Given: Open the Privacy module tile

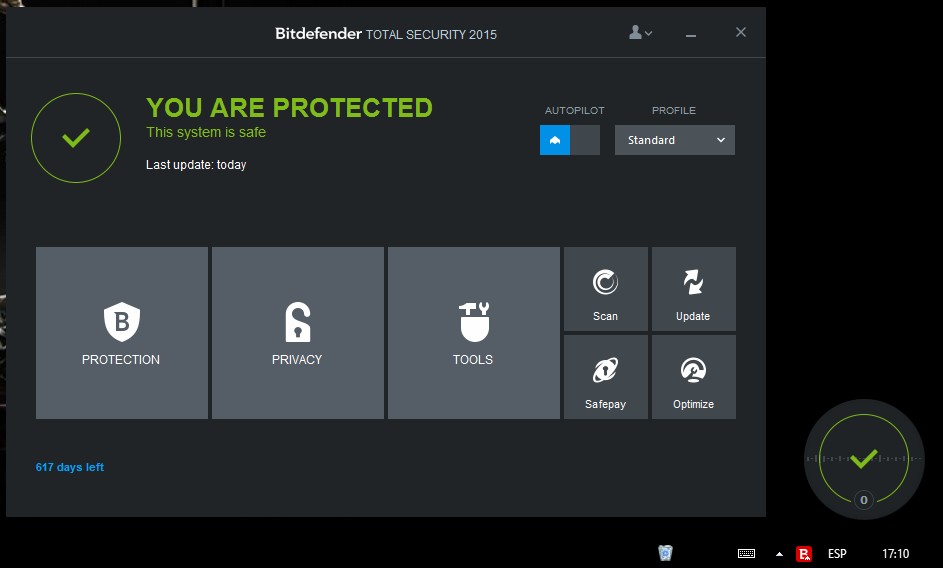Looking at the screenshot, I should [x=298, y=333].
